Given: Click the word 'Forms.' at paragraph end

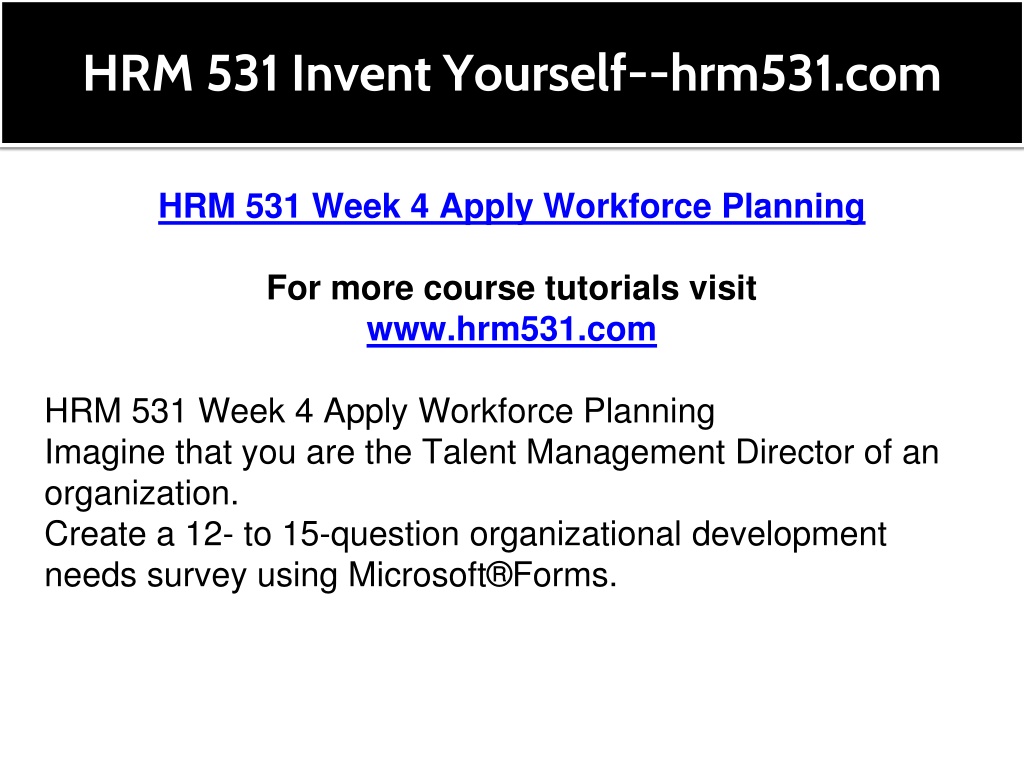Looking at the screenshot, I should [x=565, y=575].
